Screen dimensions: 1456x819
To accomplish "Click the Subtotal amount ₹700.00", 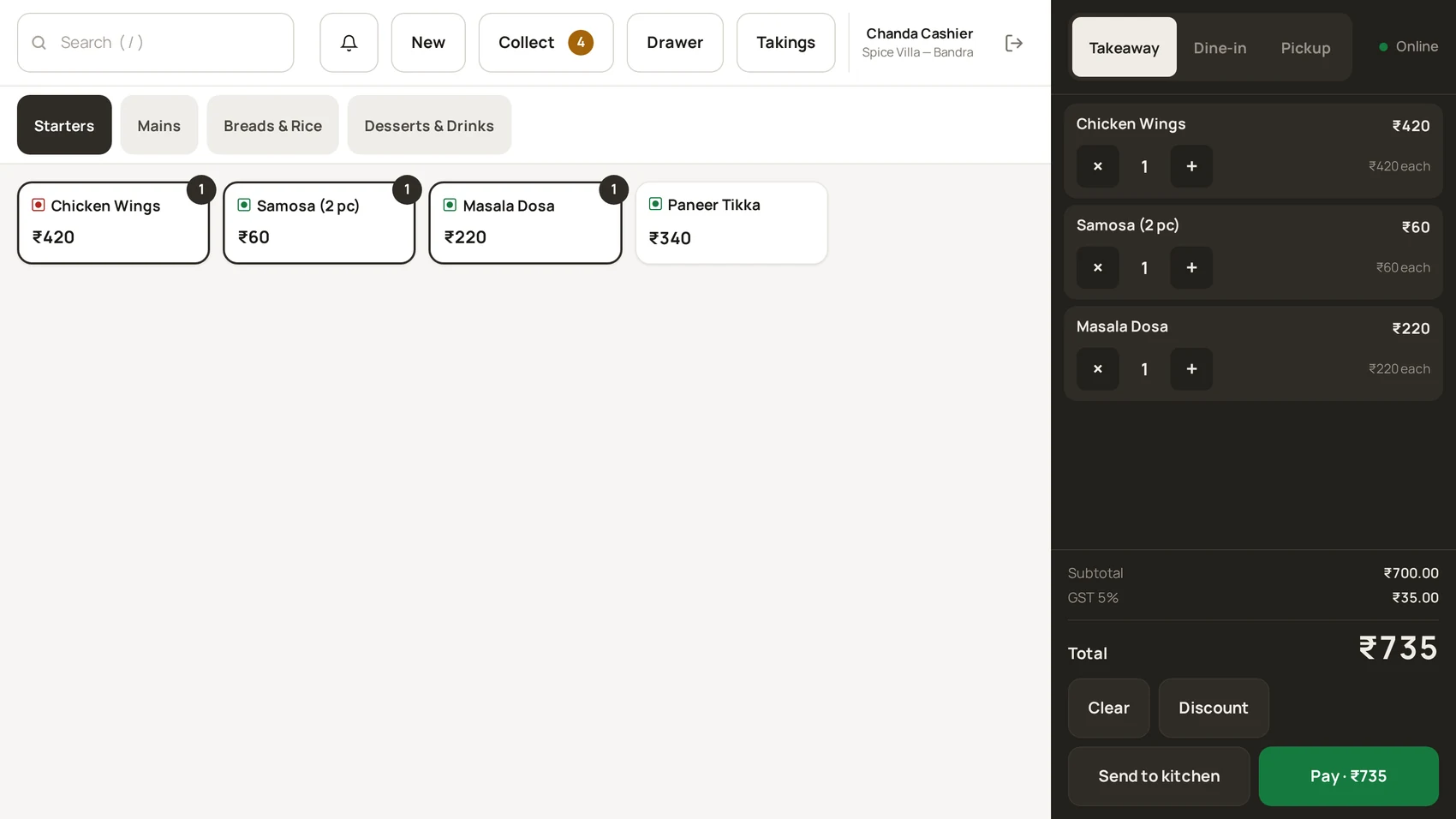I will (1411, 573).
